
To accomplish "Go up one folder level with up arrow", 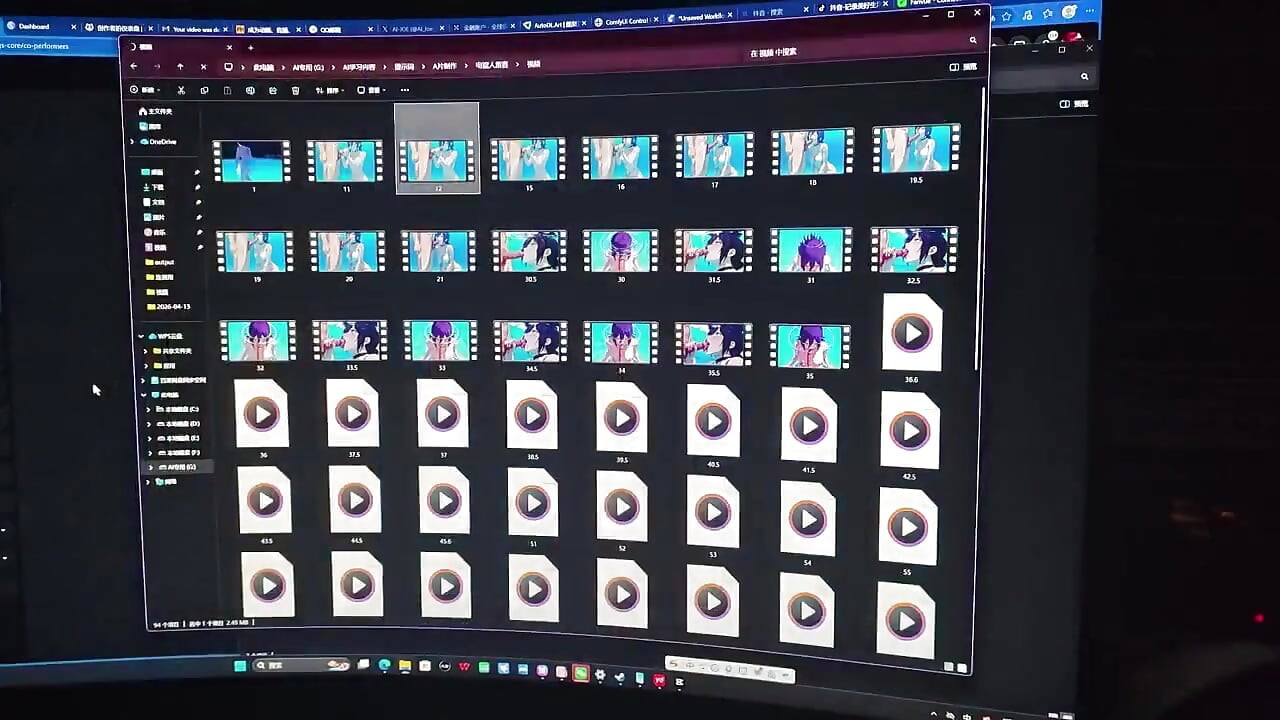I will pos(180,66).
